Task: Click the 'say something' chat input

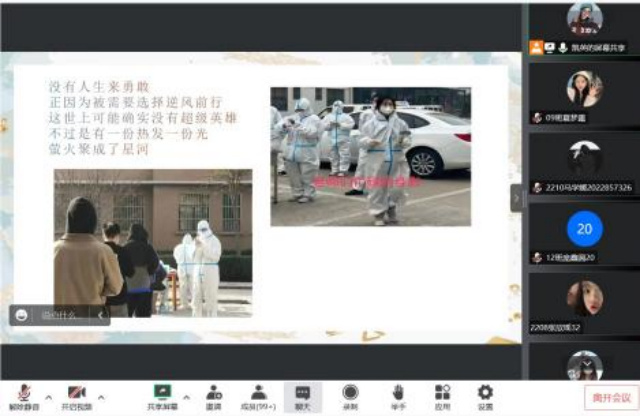Action: tap(59, 315)
